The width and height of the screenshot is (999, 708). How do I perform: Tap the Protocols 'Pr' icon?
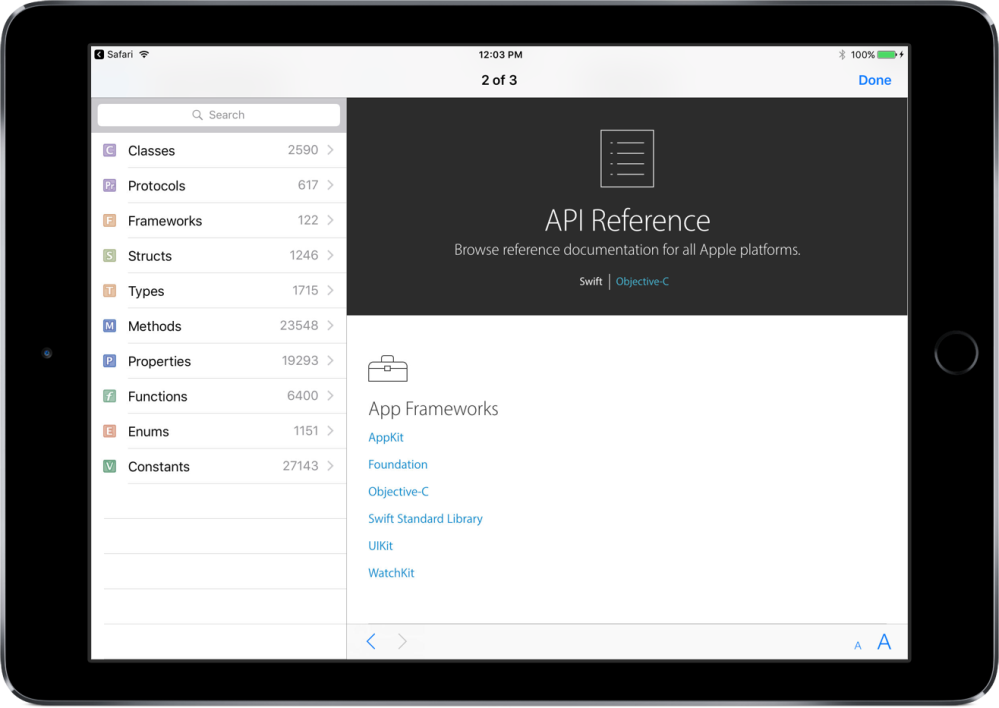click(x=110, y=186)
